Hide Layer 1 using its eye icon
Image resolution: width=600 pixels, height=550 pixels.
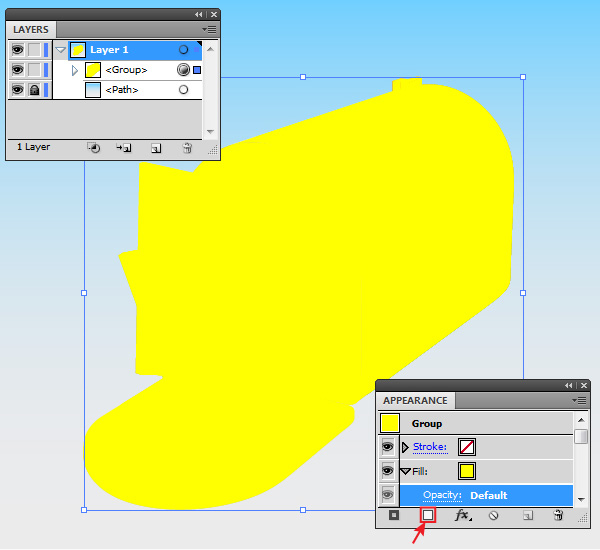point(17,49)
